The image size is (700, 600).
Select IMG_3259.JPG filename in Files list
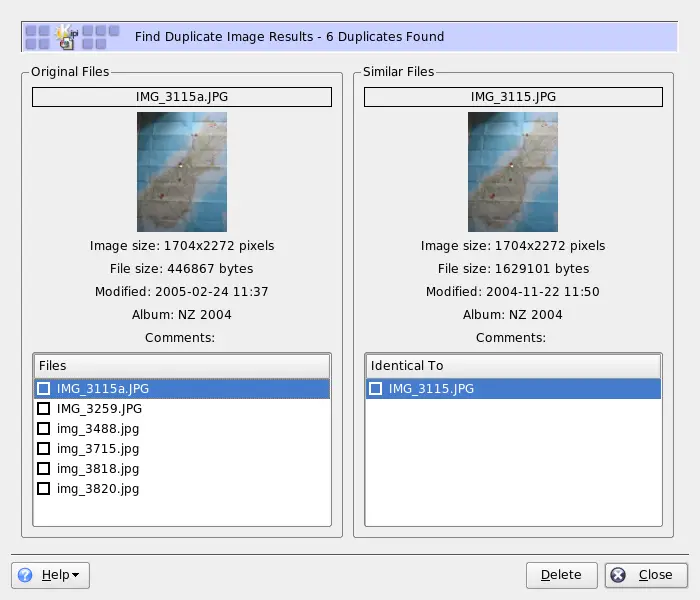point(99,408)
